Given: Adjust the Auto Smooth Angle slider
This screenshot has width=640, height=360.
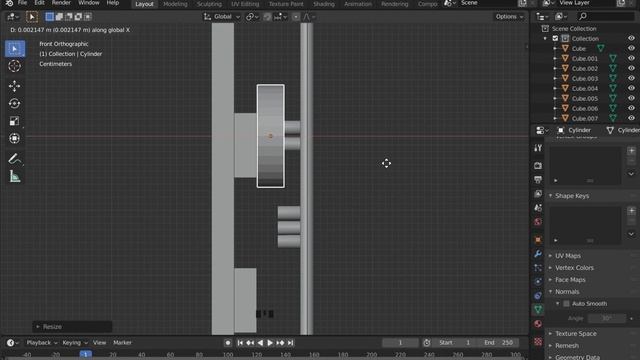Looking at the screenshot, I should point(607,318).
